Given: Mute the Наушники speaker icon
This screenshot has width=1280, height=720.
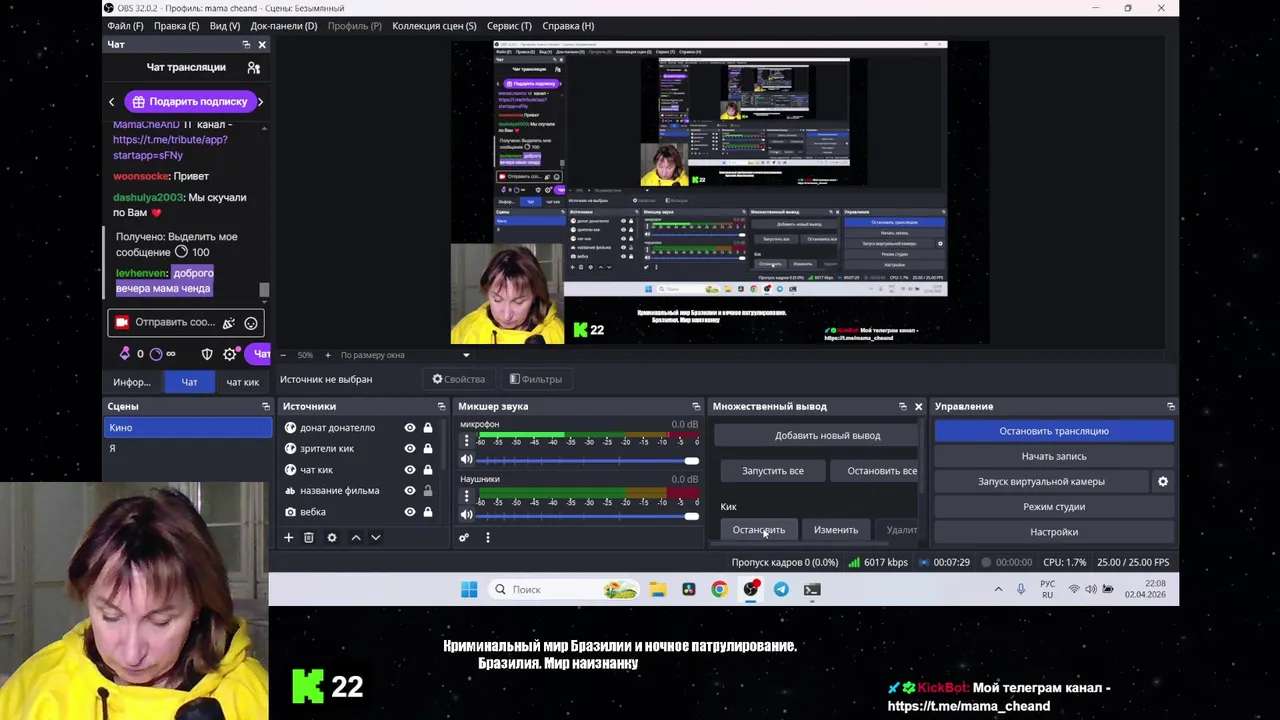Looking at the screenshot, I should (466, 514).
